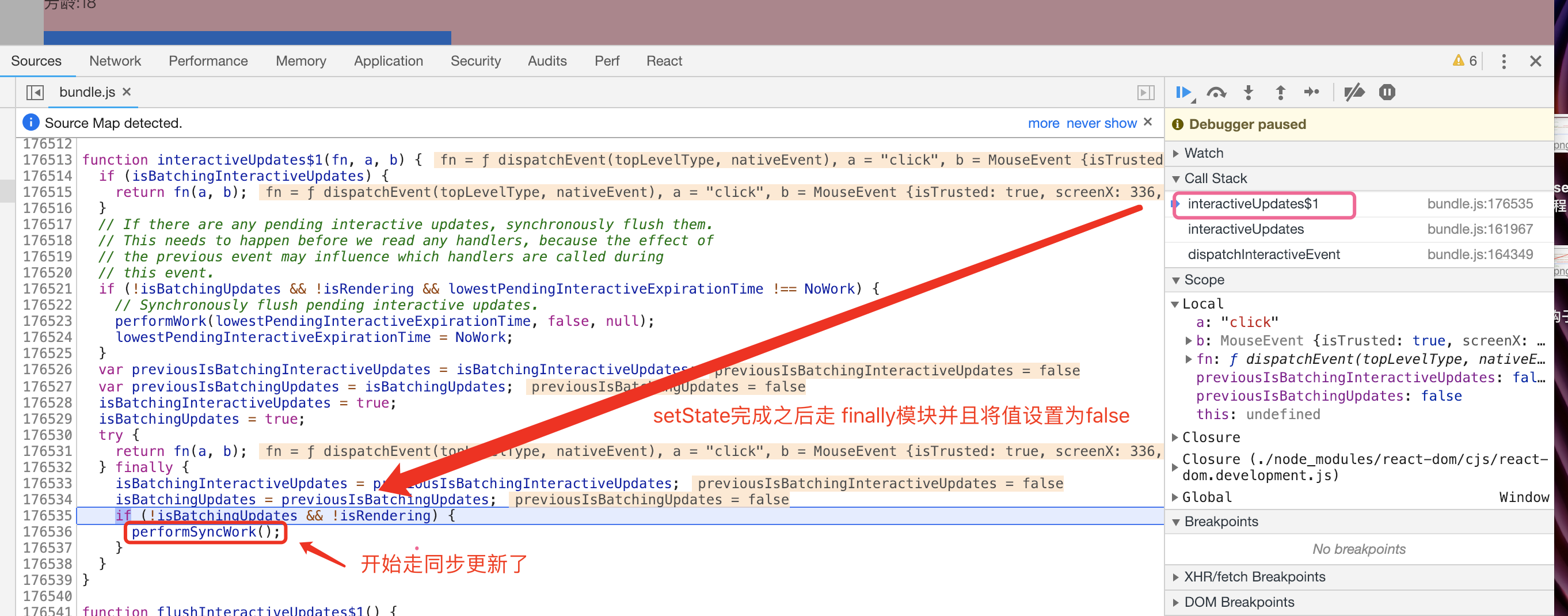Open the Audits tab

click(x=547, y=61)
